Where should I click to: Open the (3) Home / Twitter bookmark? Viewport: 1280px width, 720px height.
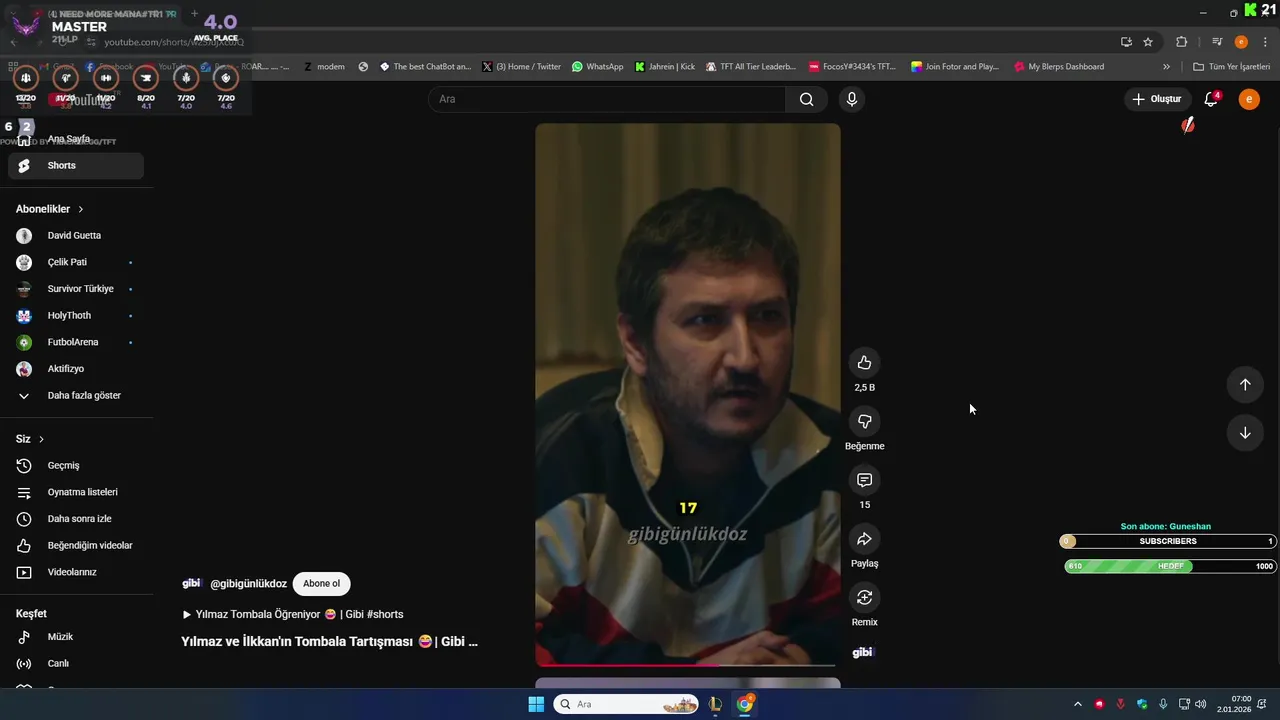click(521, 67)
